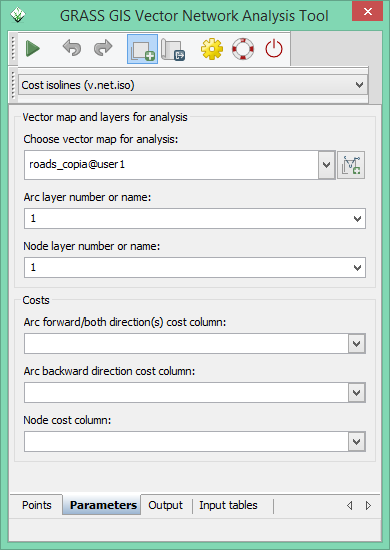Screen dimensions: 390x550
Task: Quit the tool with the red power icon
Action: (274, 49)
